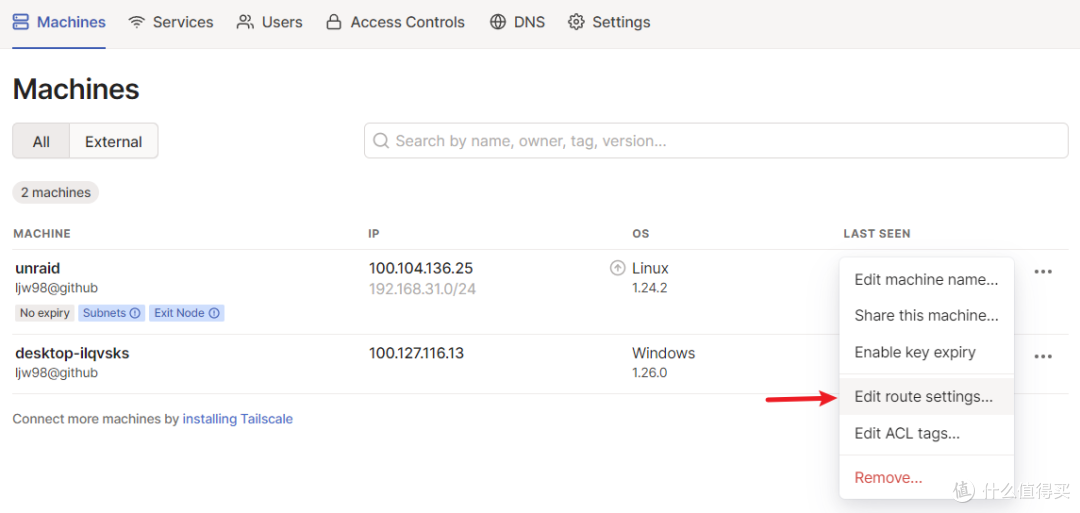
Task: Open the three-dot menu for unraid
Action: [x=1043, y=271]
